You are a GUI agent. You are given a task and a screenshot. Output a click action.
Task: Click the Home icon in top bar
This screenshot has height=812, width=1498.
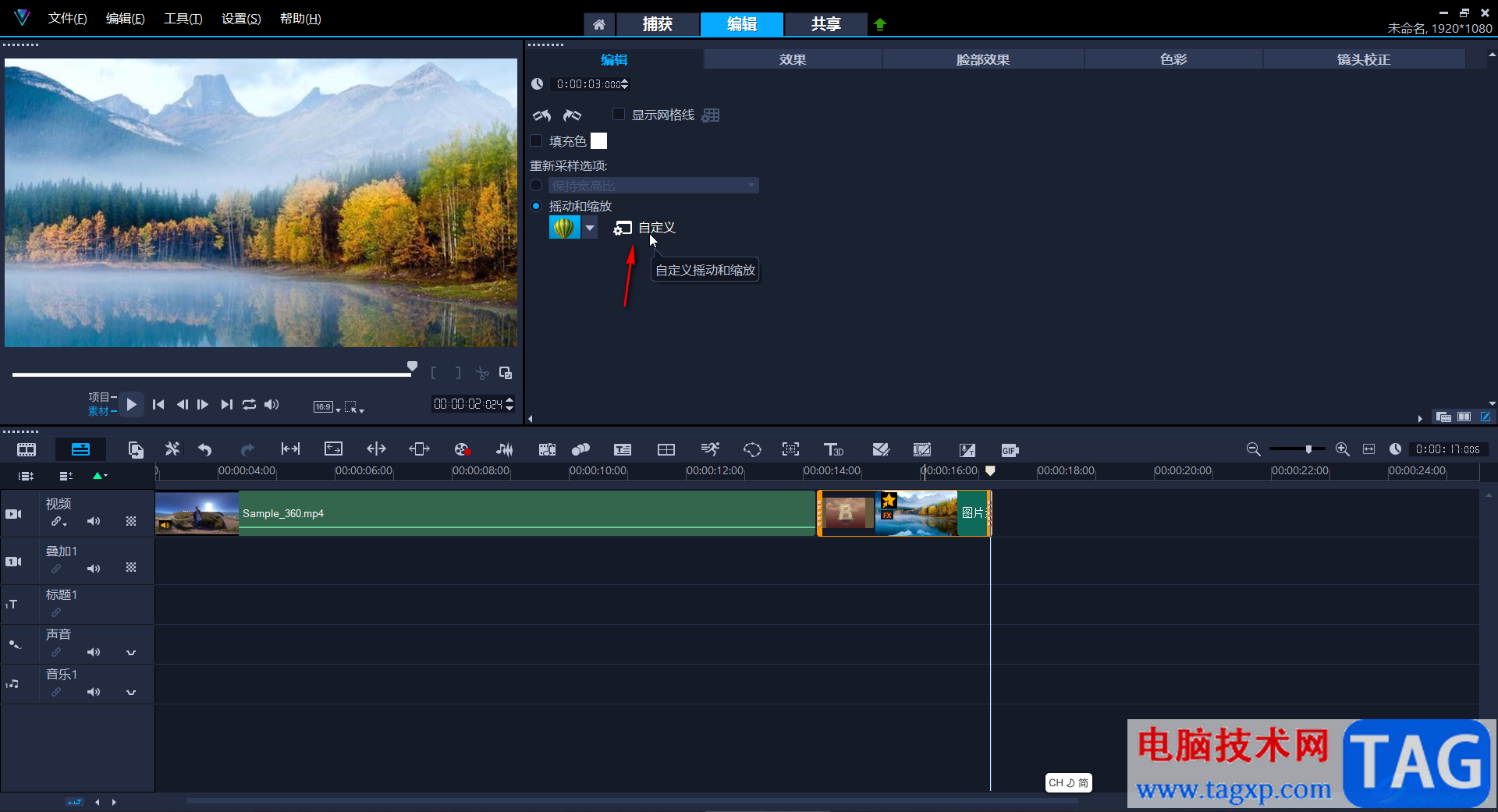(x=599, y=24)
